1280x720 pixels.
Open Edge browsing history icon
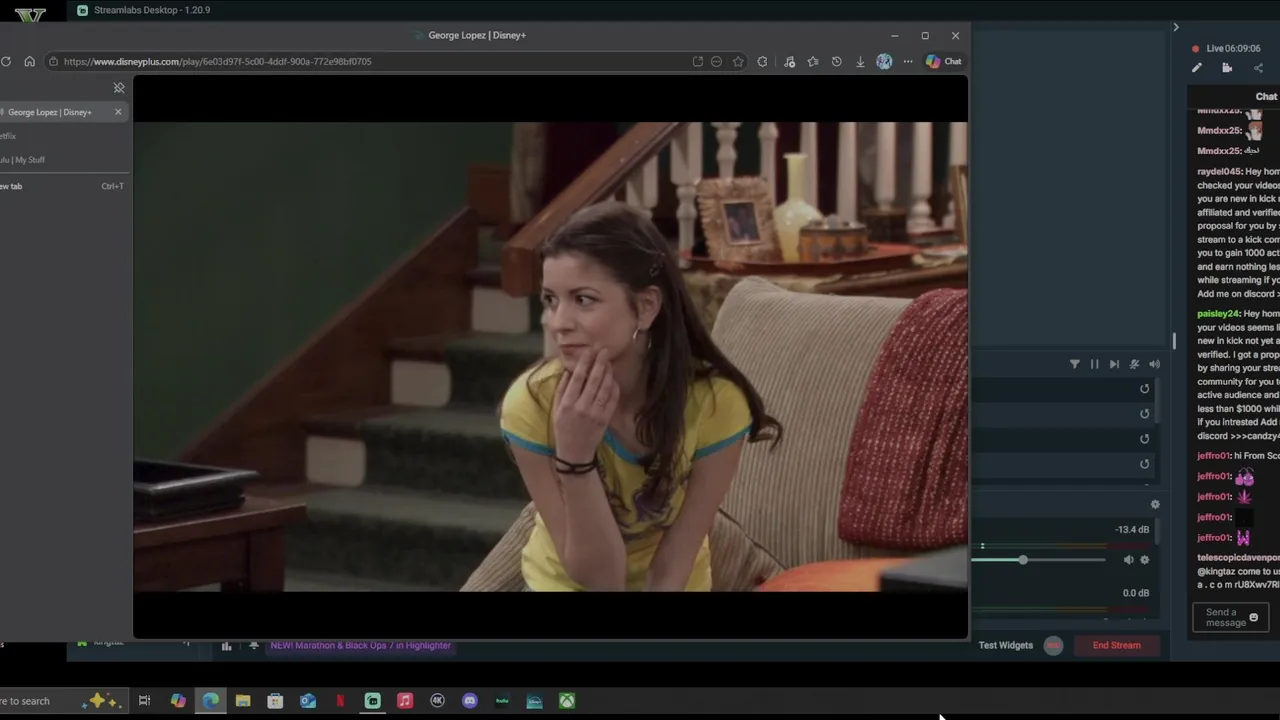click(836, 61)
